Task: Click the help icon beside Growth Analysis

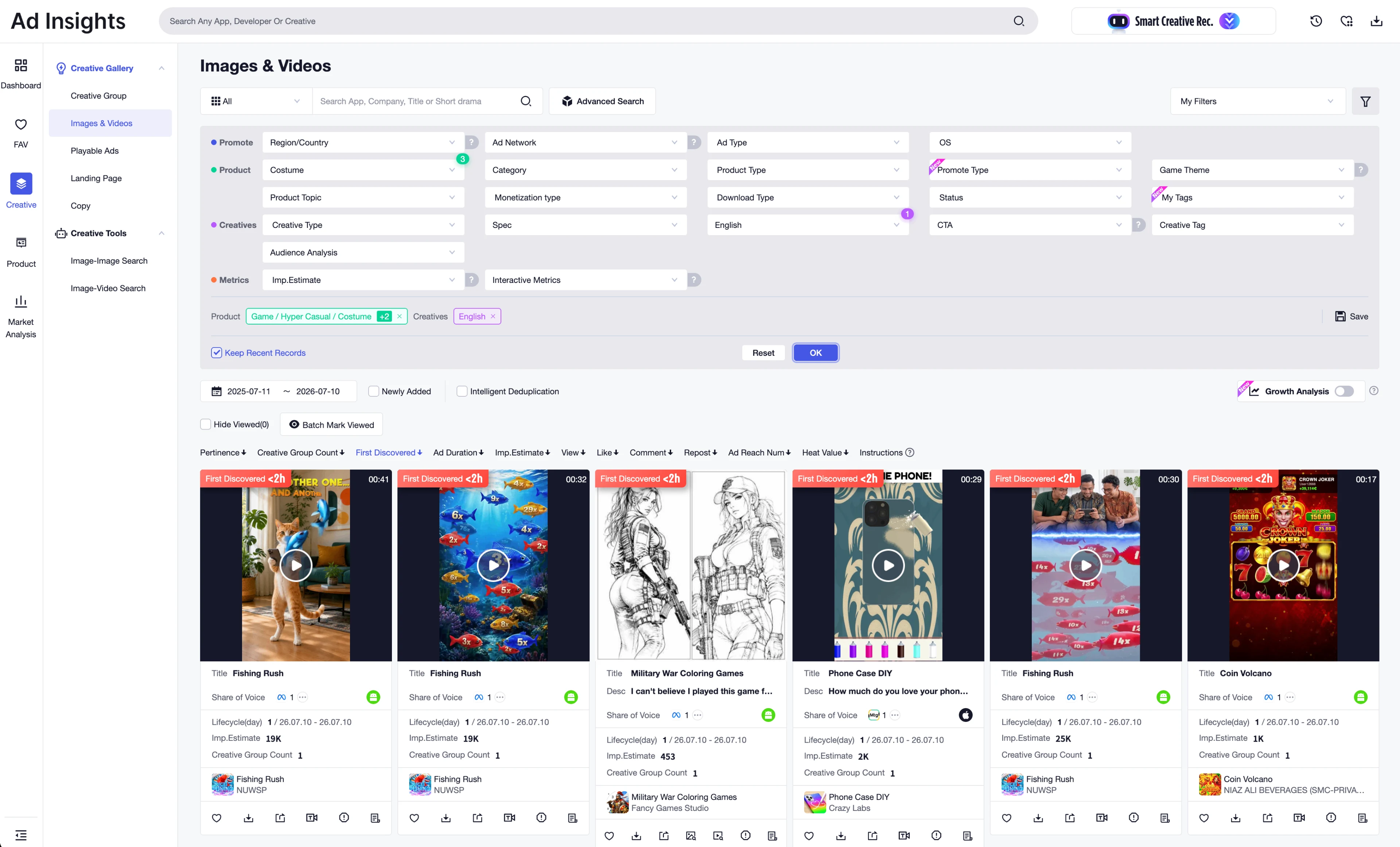Action: click(1373, 391)
